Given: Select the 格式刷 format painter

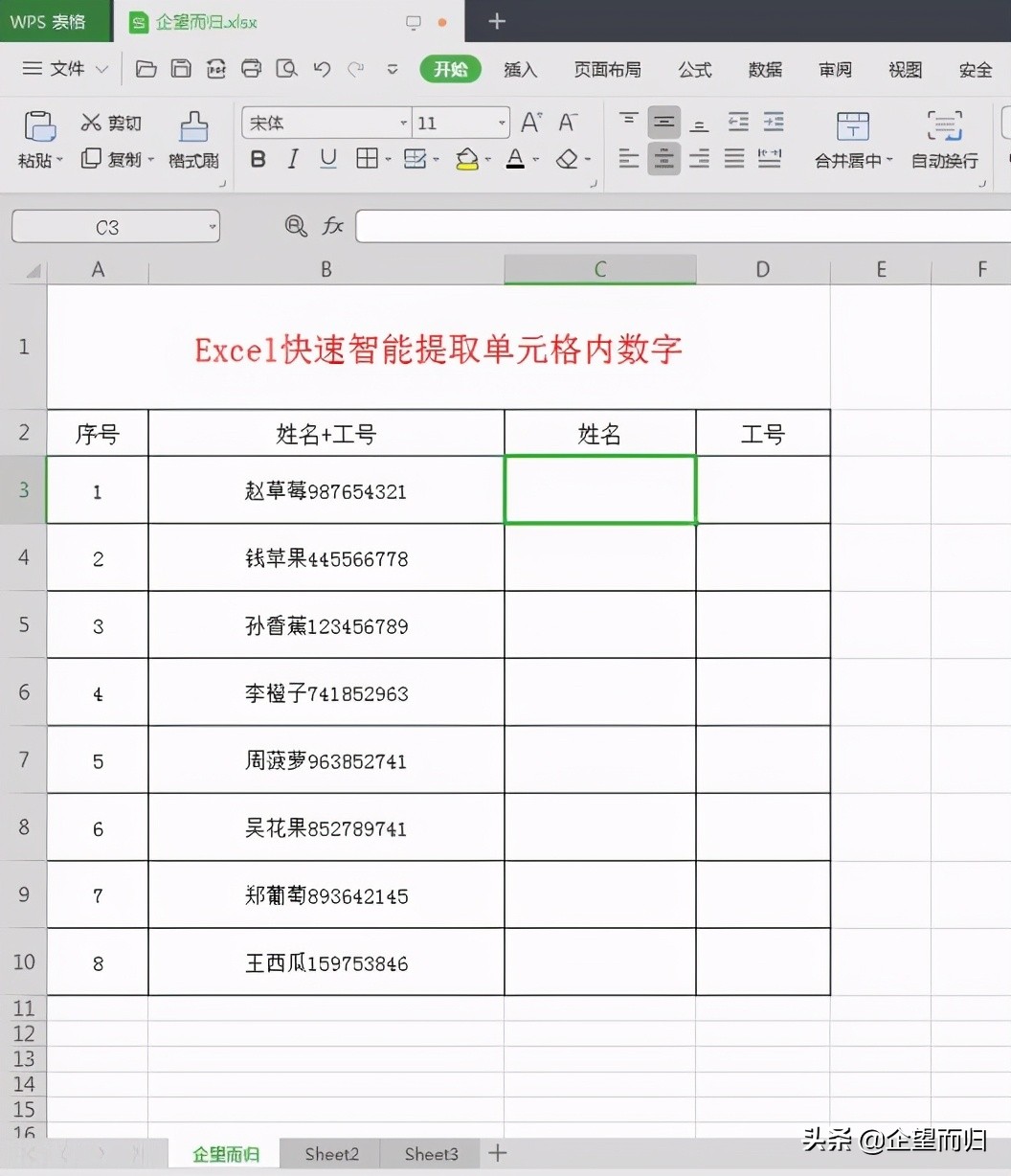Looking at the screenshot, I should click(194, 141).
